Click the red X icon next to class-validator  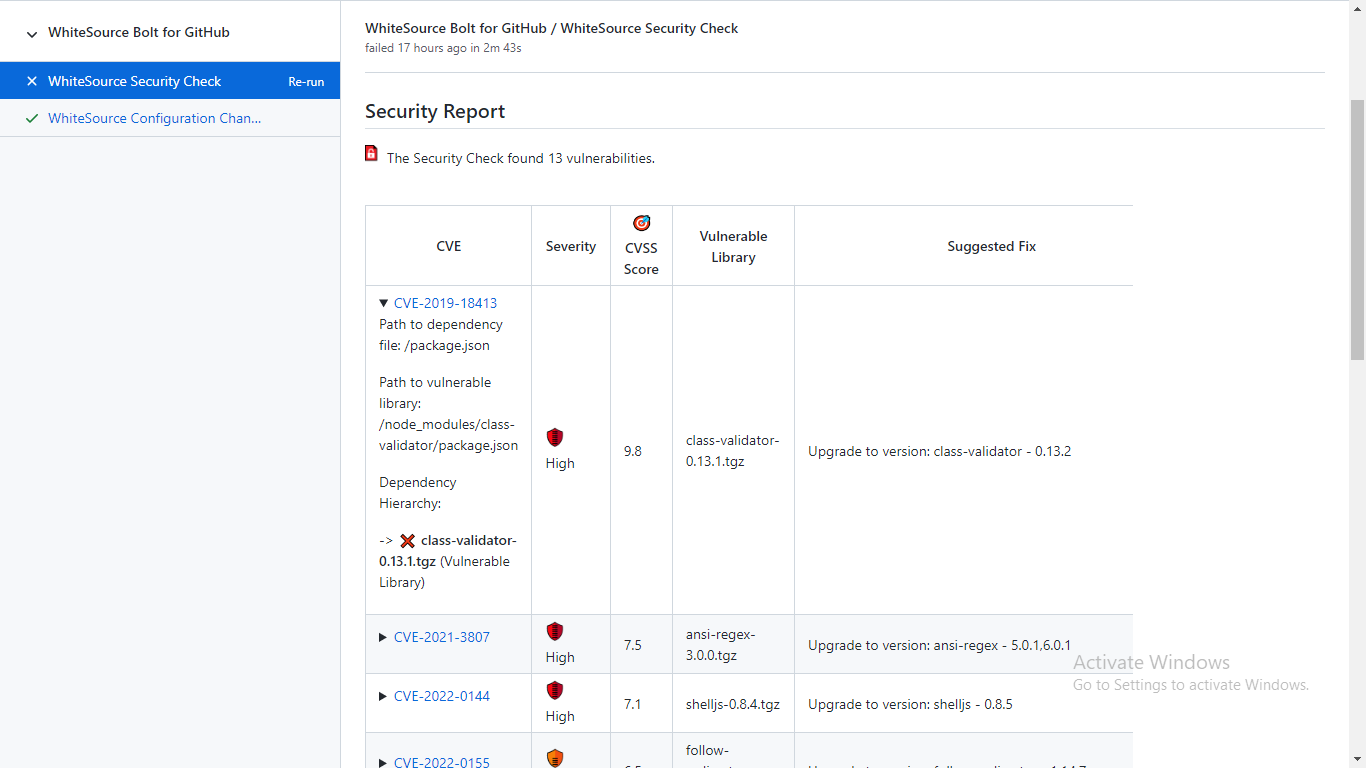[x=407, y=541]
